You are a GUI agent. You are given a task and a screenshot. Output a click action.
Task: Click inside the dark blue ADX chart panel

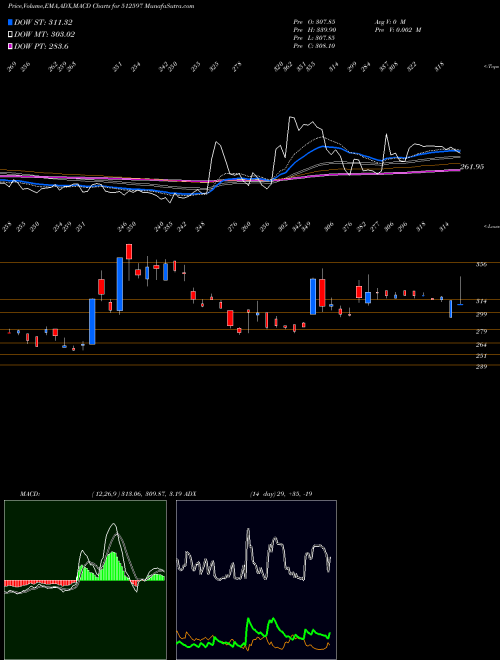pyautogui.click(x=256, y=580)
